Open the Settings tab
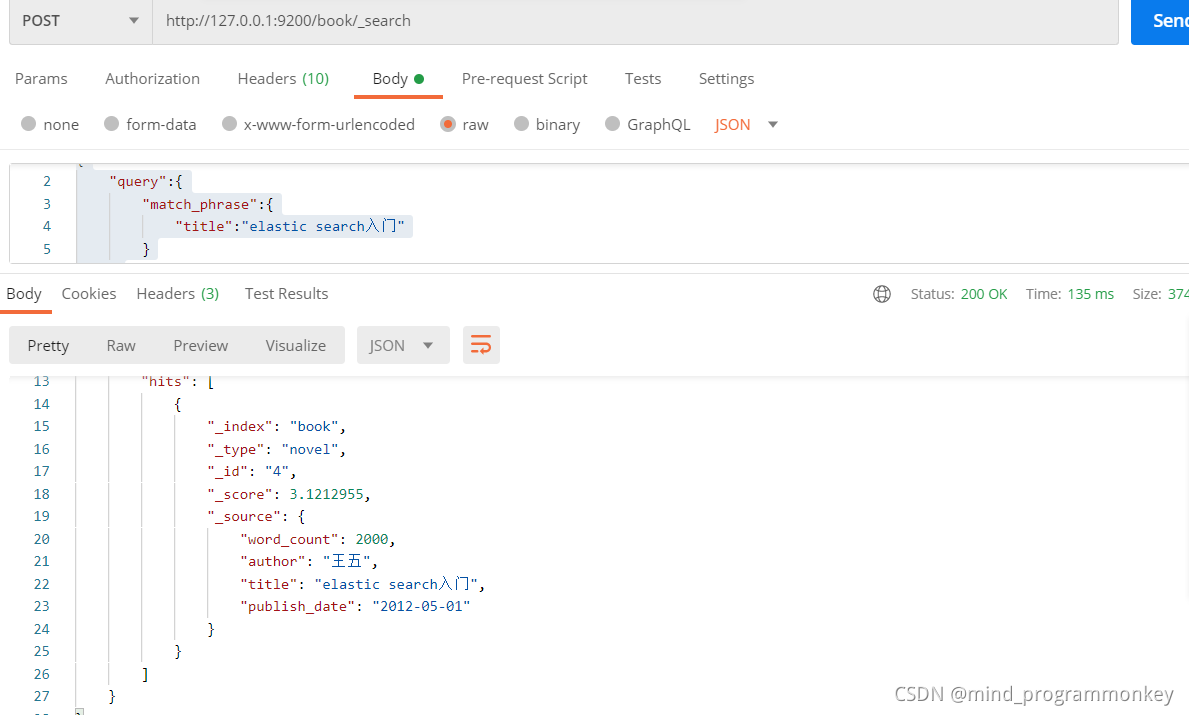The height and width of the screenshot is (715, 1189). pos(726,79)
